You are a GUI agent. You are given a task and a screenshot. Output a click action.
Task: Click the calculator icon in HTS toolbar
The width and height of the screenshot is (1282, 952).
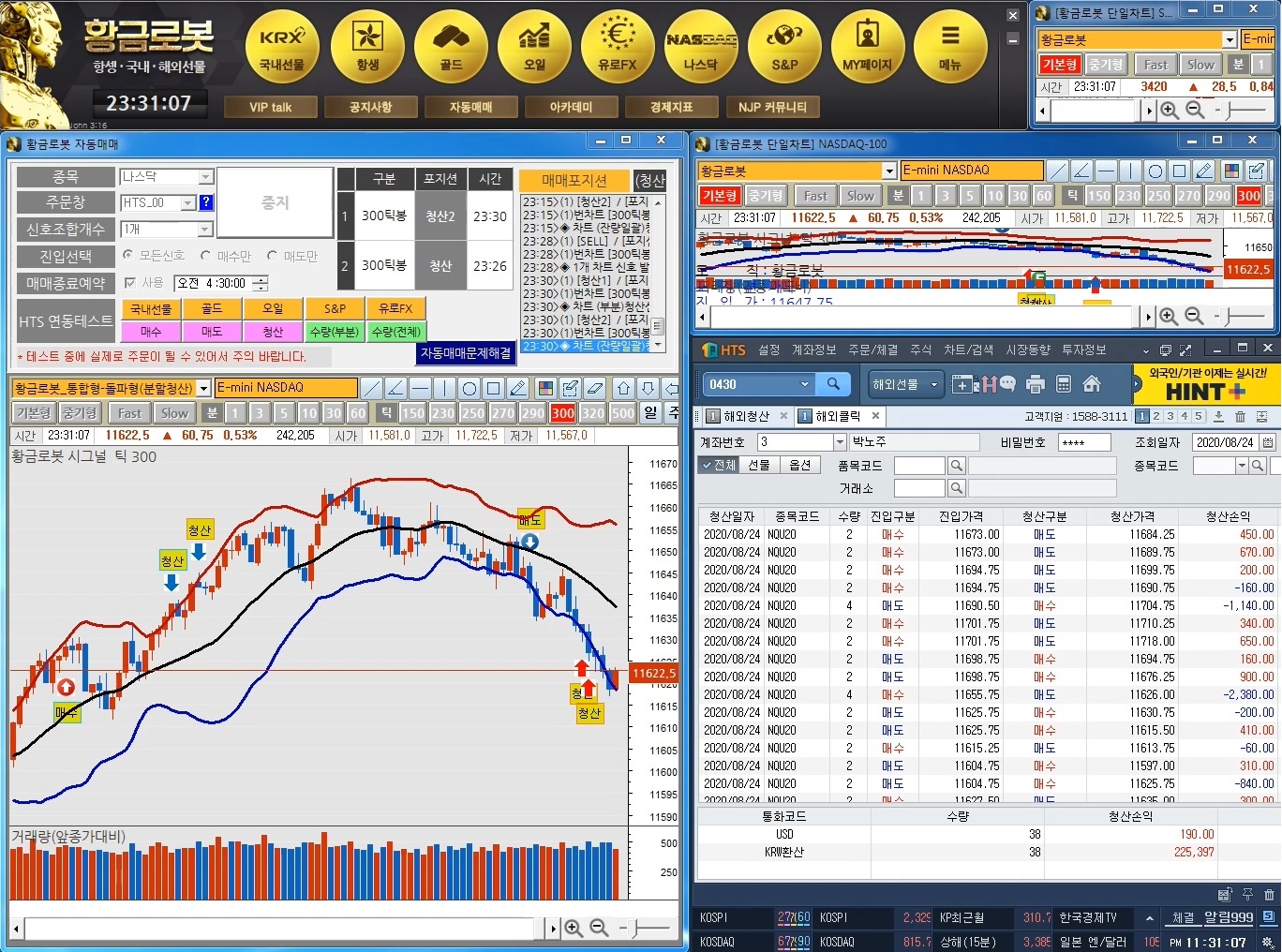[x=1063, y=383]
